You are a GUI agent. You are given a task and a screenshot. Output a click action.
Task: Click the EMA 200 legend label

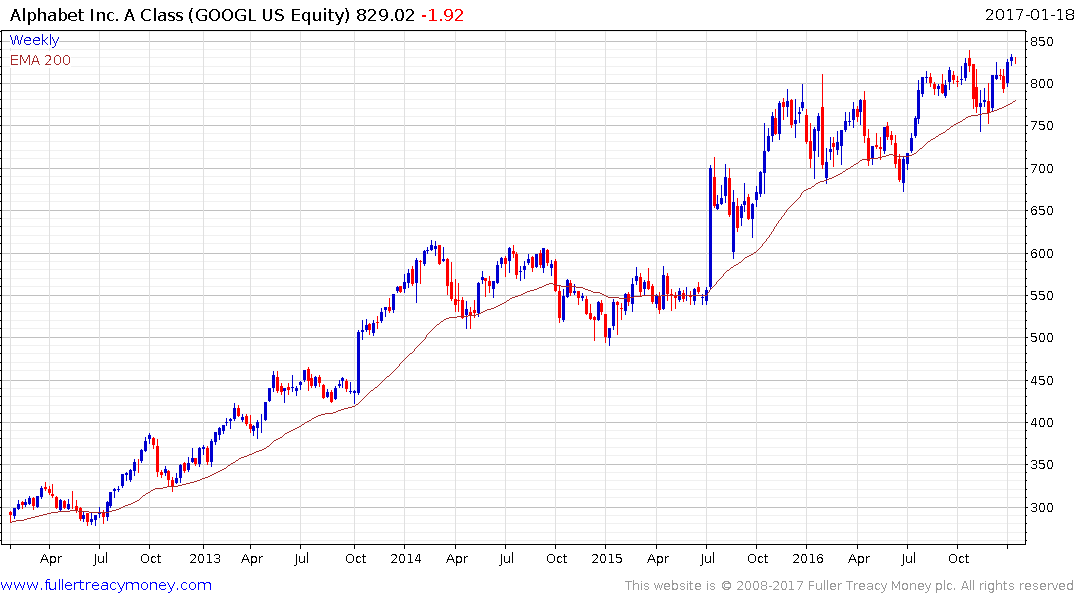click(x=40, y=60)
